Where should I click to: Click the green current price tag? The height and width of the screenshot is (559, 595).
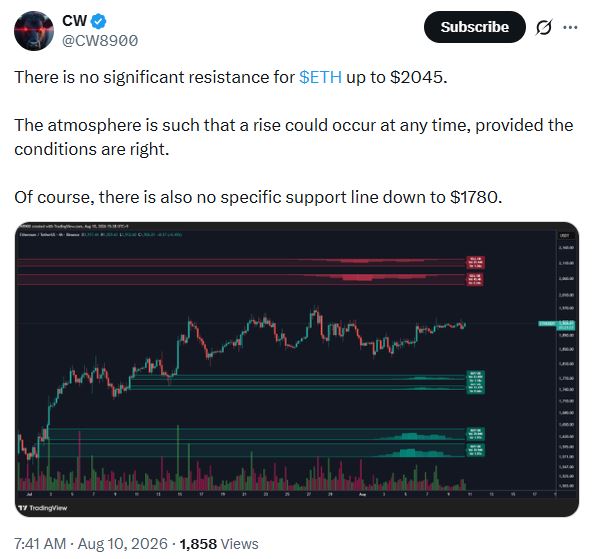pyautogui.click(x=557, y=324)
